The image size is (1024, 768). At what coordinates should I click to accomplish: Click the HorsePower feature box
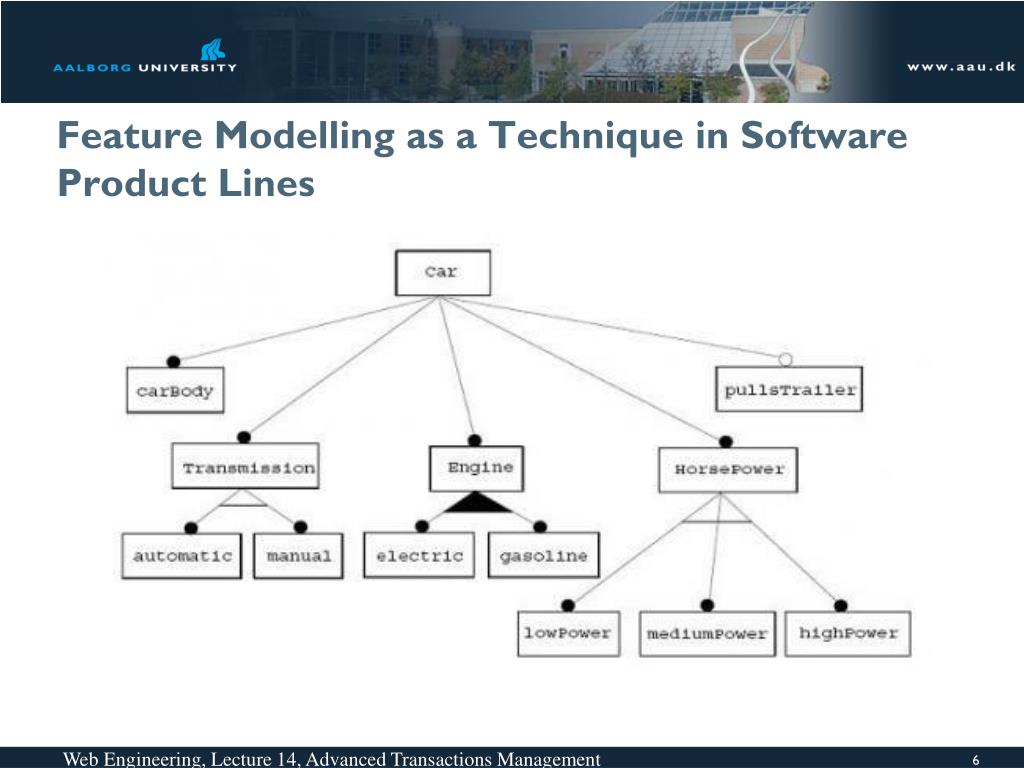click(x=728, y=470)
